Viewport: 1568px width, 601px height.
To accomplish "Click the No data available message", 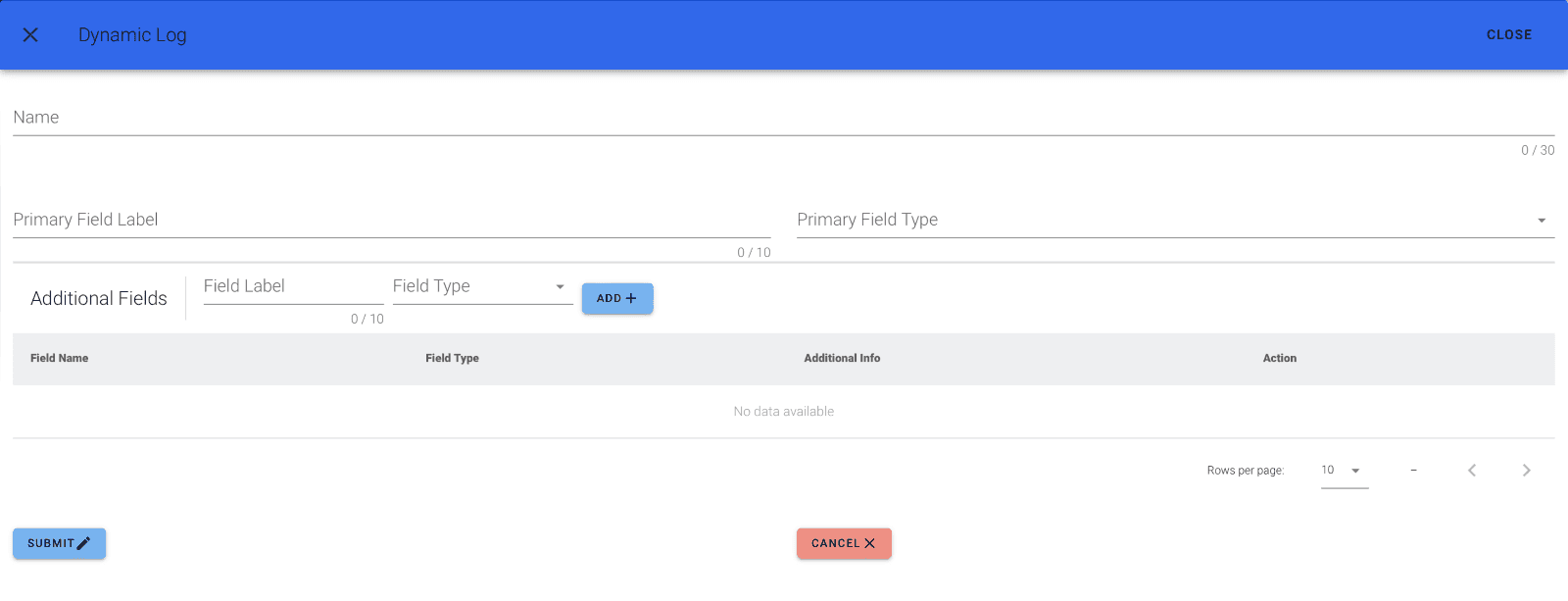I will [783, 412].
